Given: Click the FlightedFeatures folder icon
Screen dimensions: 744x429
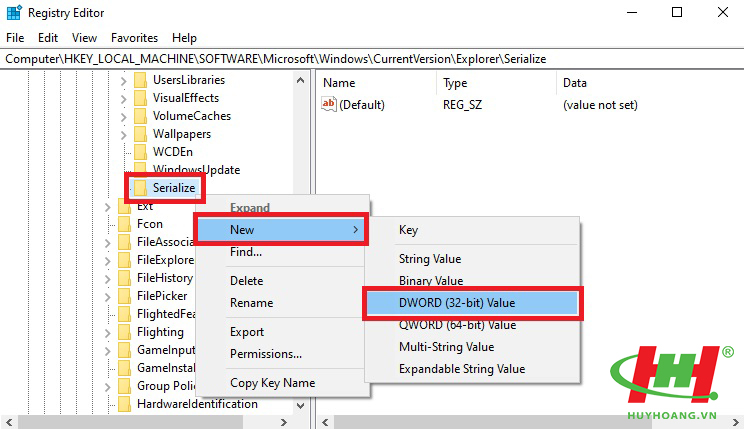Looking at the screenshot, I should coord(124,314).
